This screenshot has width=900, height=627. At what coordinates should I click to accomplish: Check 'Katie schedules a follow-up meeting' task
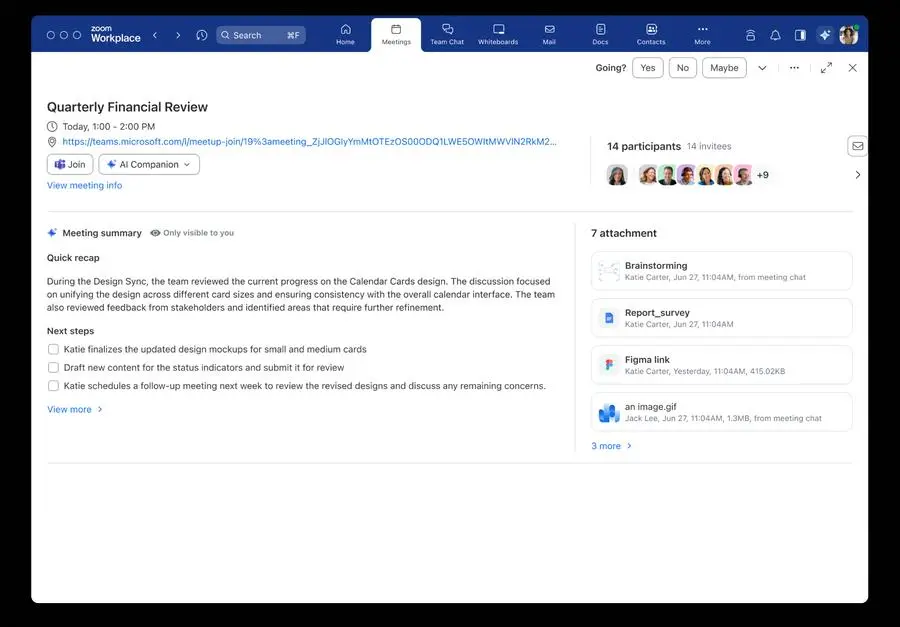point(53,386)
